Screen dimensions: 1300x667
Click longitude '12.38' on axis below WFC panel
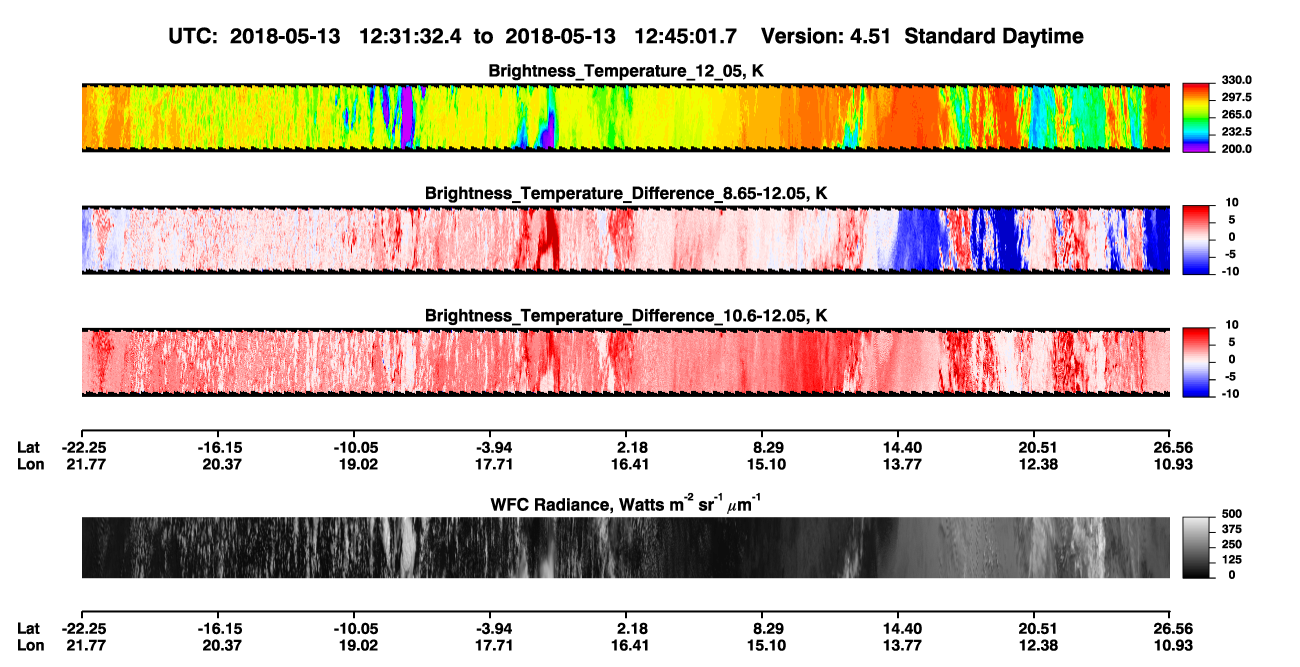(x=1037, y=645)
